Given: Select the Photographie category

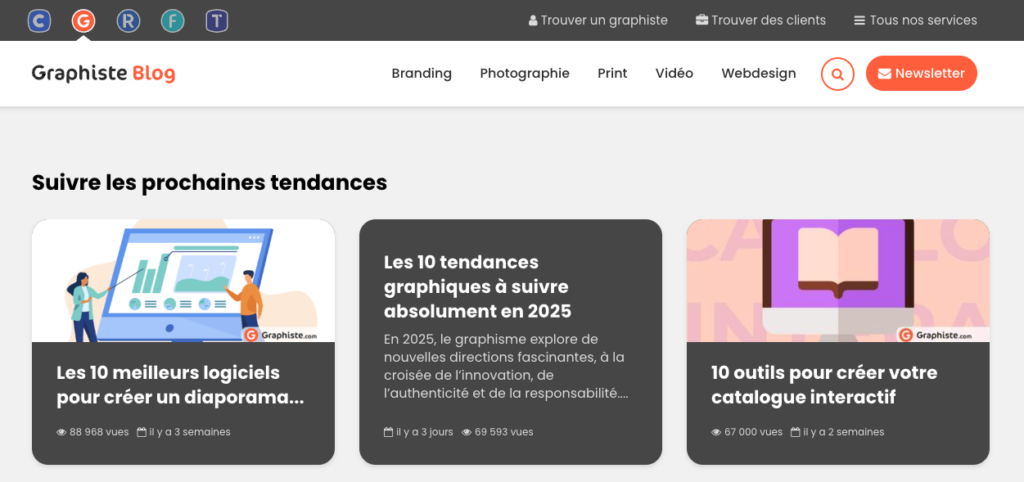Looking at the screenshot, I should [524, 74].
